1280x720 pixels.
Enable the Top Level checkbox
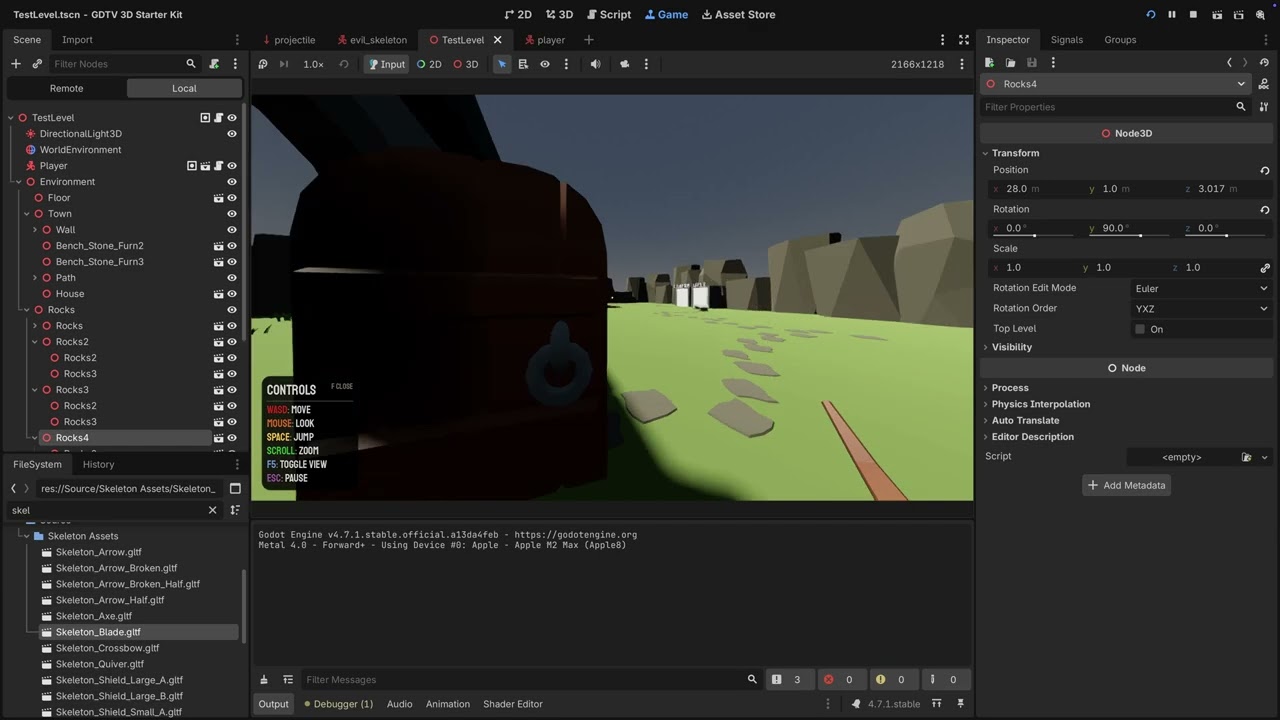tap(1140, 329)
